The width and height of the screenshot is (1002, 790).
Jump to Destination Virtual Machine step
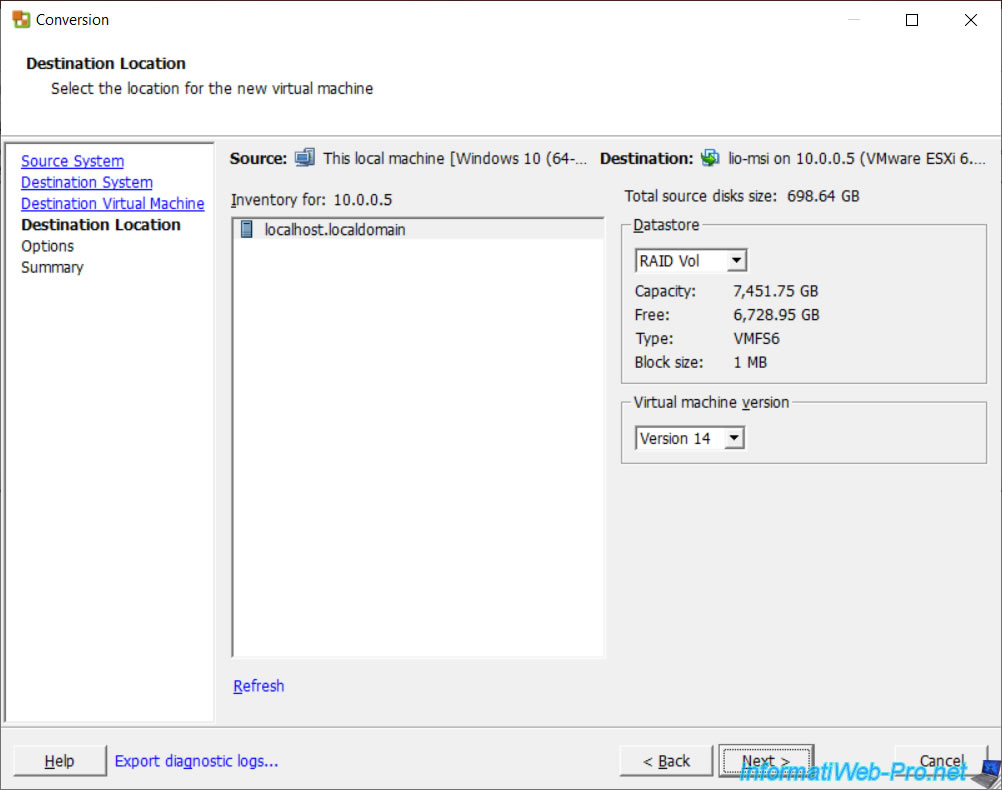tap(112, 203)
